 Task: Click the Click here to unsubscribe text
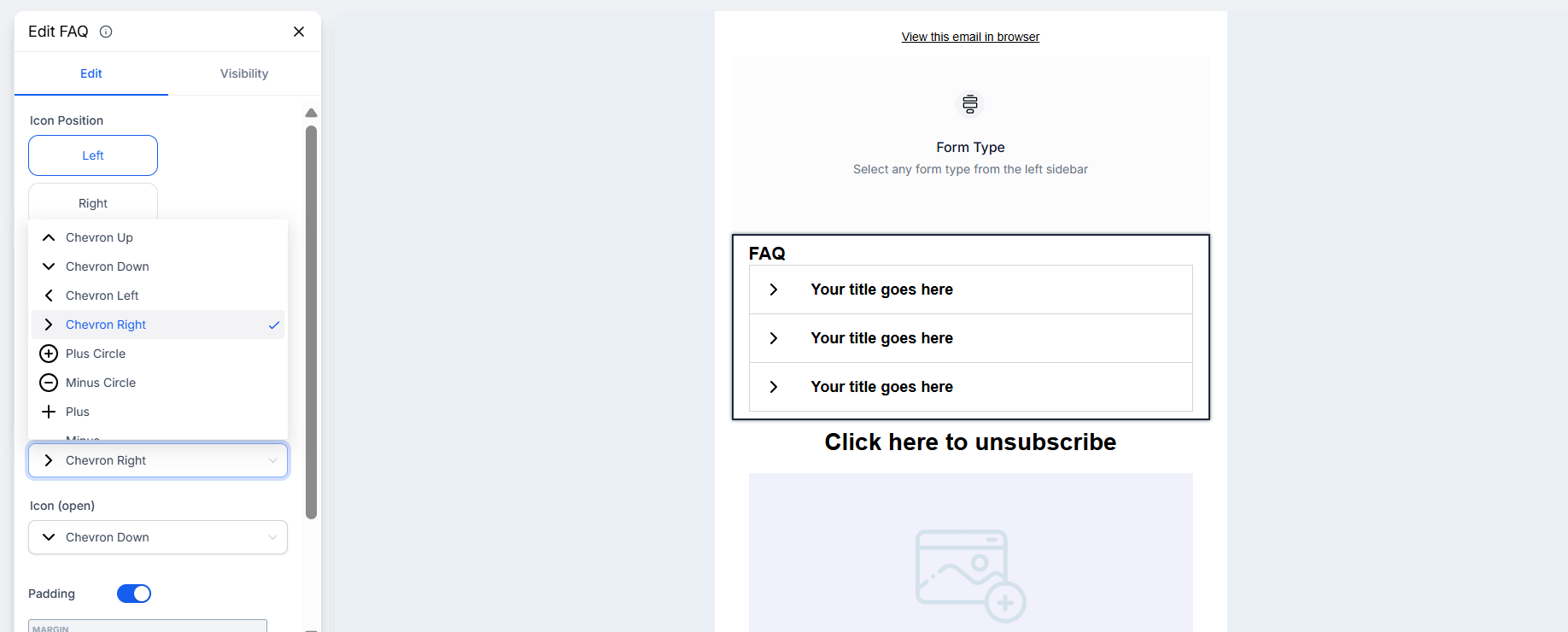[970, 442]
